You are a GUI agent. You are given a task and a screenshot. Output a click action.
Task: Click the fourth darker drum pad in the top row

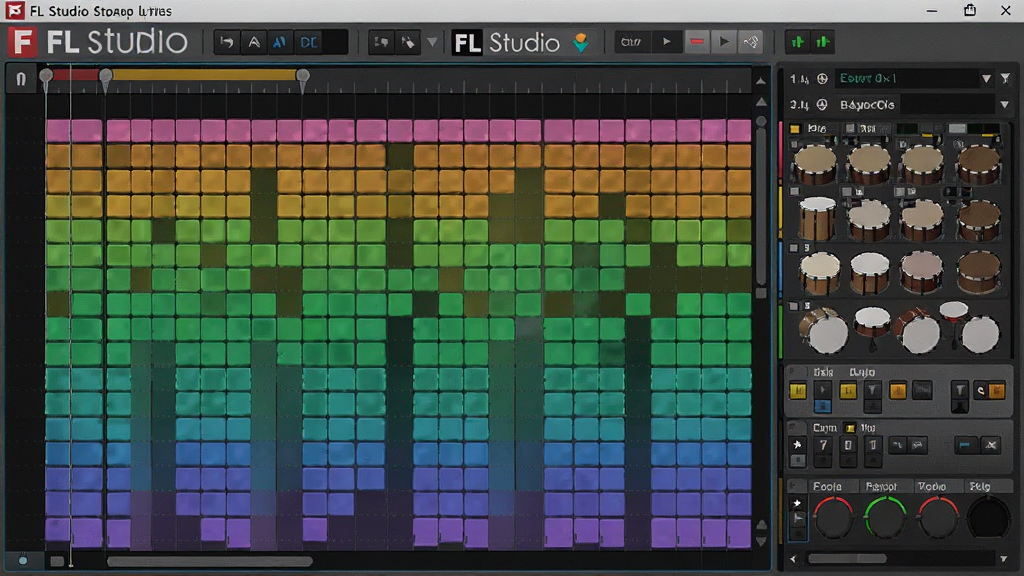click(978, 163)
